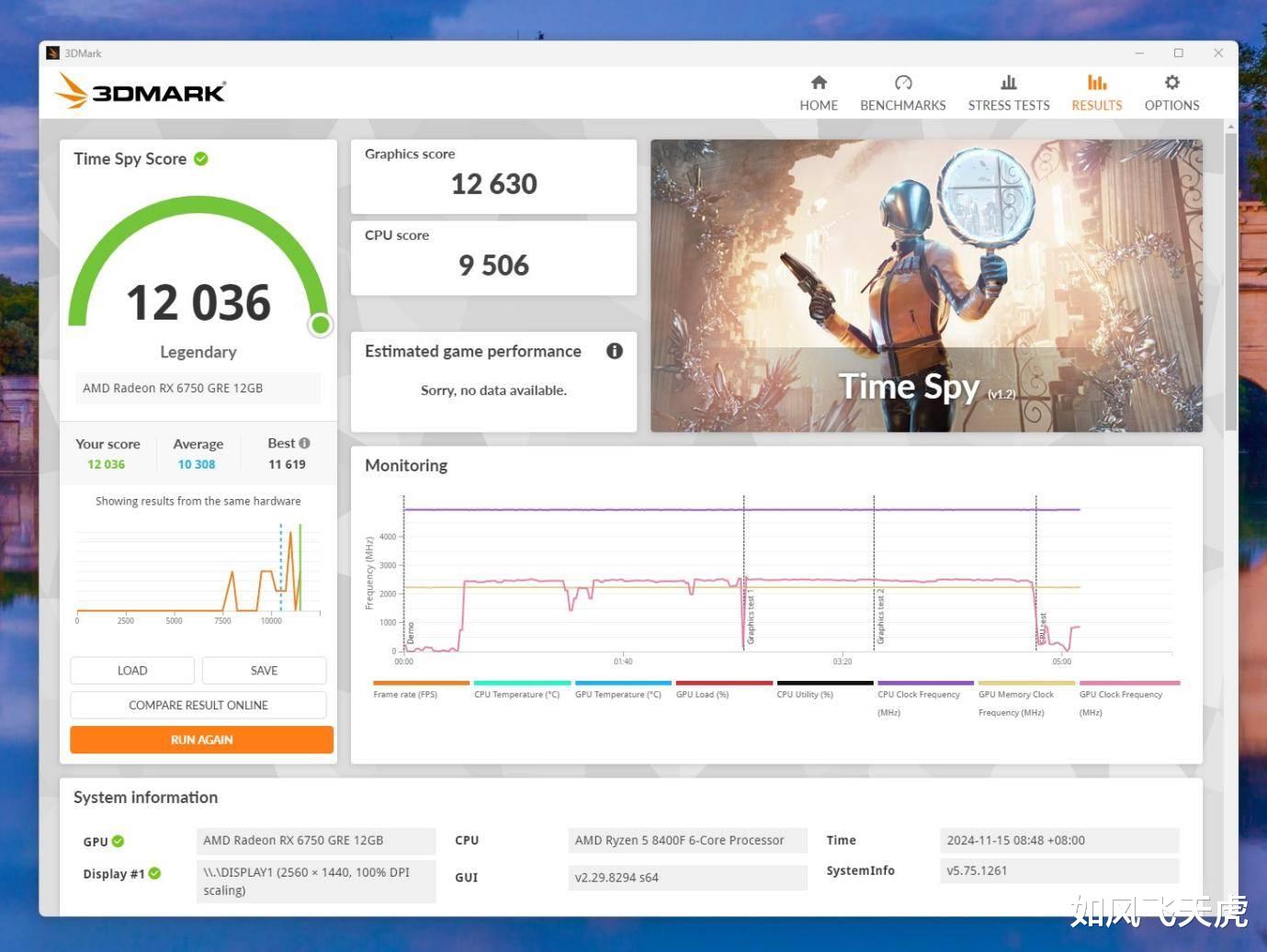Click the System information heading
This screenshot has height=952, width=1267.
145,798
